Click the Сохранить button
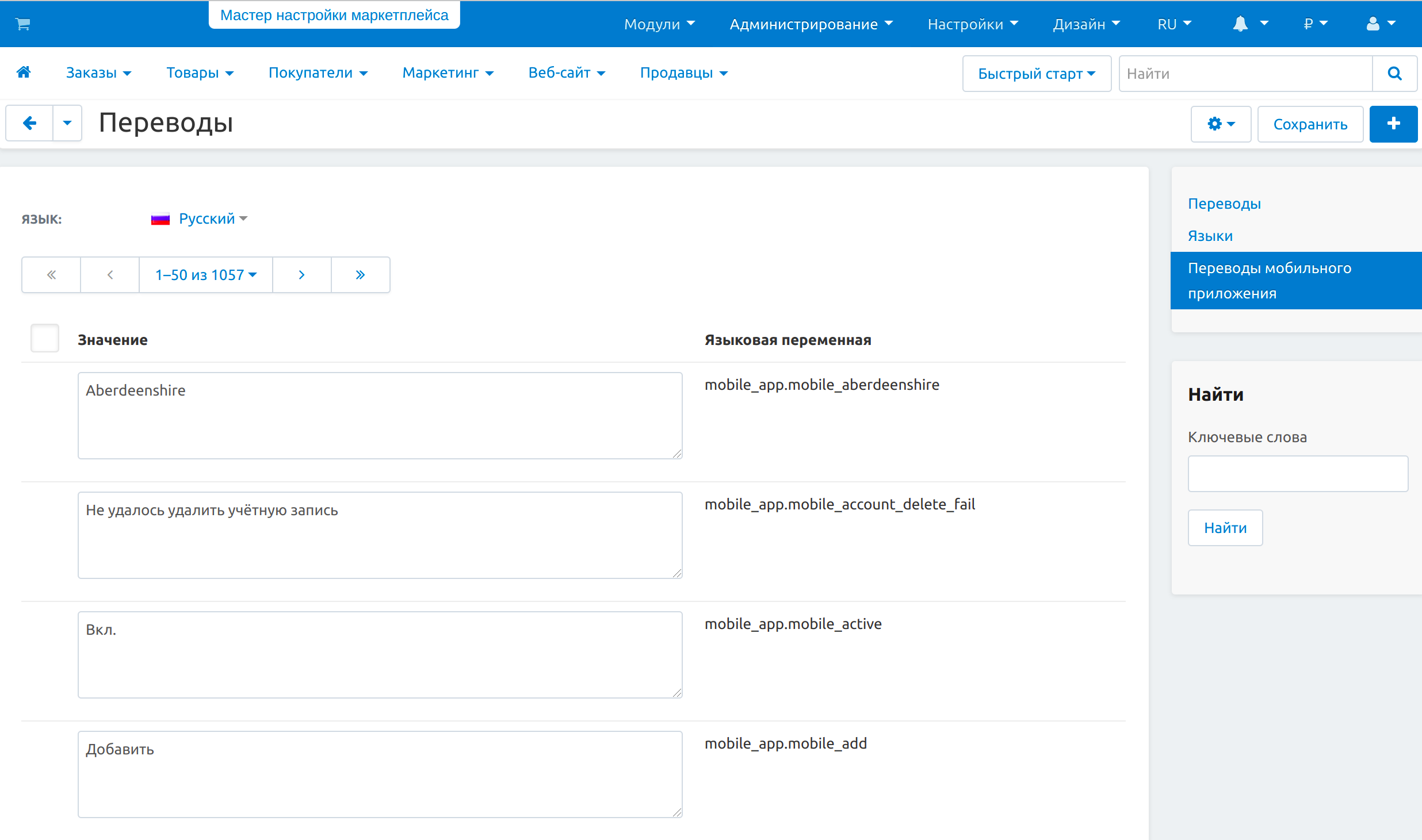1422x840 pixels. click(x=1310, y=124)
